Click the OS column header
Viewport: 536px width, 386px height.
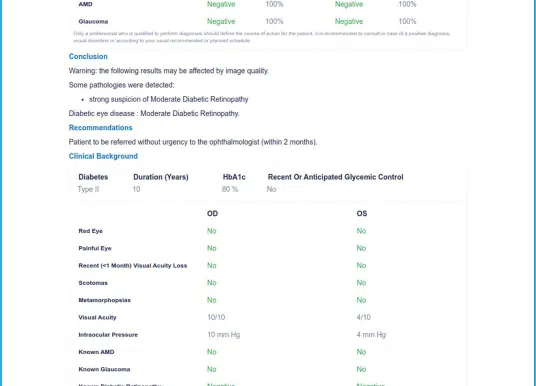pos(362,214)
